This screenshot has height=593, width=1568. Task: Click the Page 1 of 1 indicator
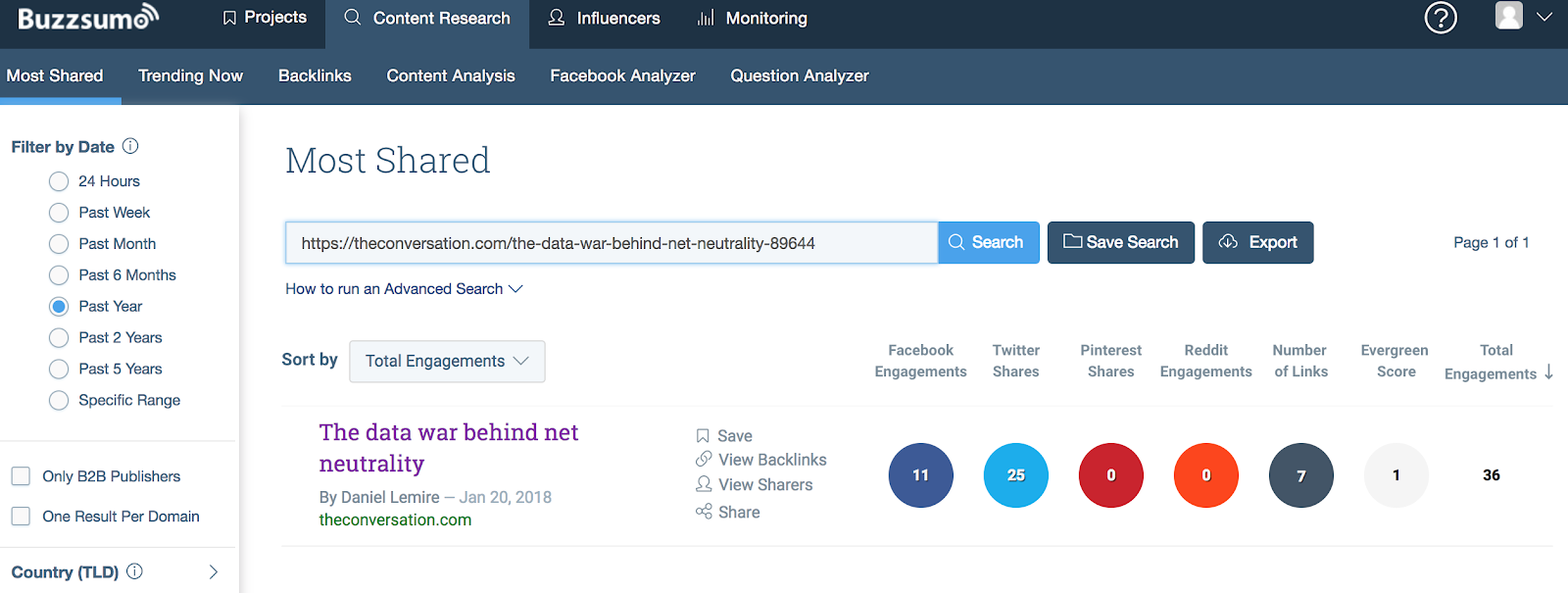click(1492, 242)
